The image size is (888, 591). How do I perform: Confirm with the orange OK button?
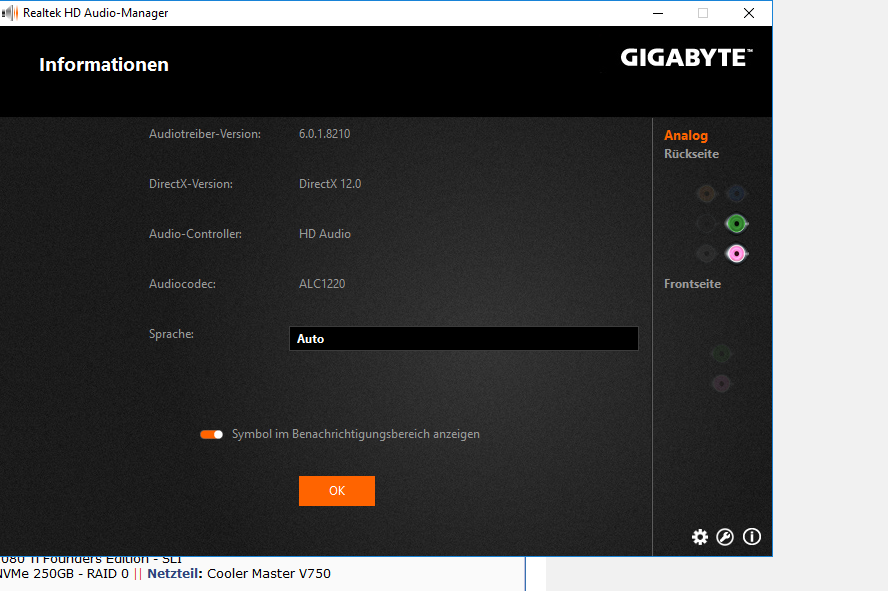point(337,491)
